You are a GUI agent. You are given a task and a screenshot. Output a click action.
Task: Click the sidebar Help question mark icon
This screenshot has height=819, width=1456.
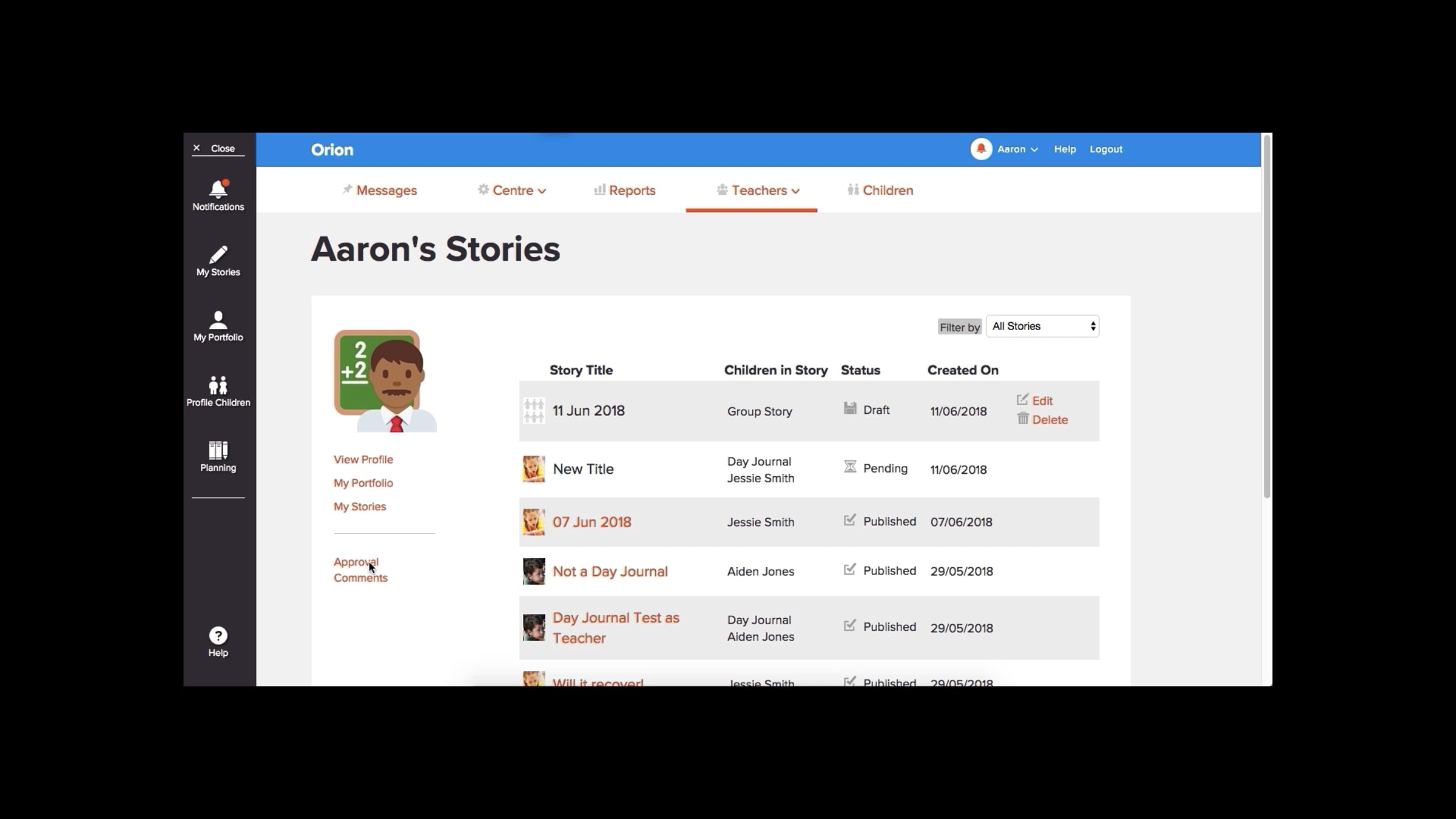click(x=218, y=636)
